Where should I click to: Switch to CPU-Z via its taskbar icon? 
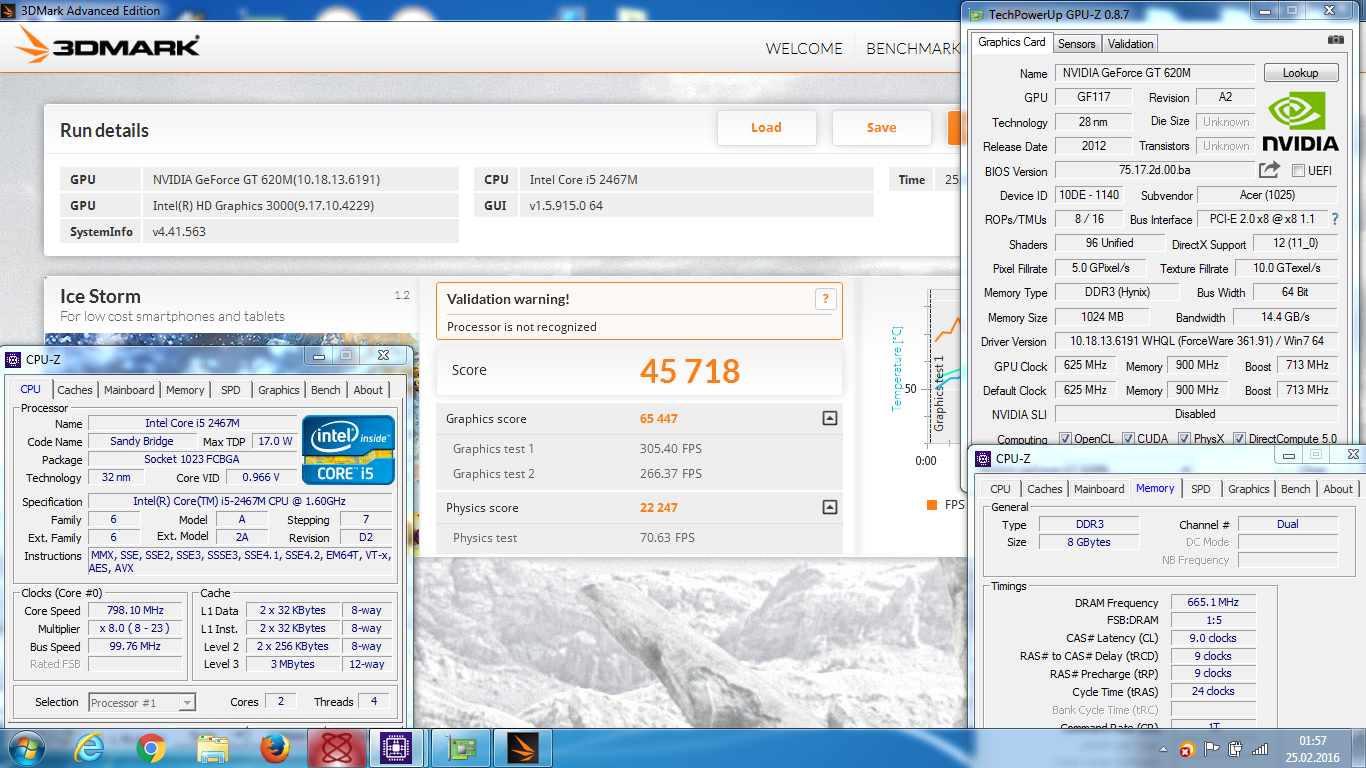point(398,748)
